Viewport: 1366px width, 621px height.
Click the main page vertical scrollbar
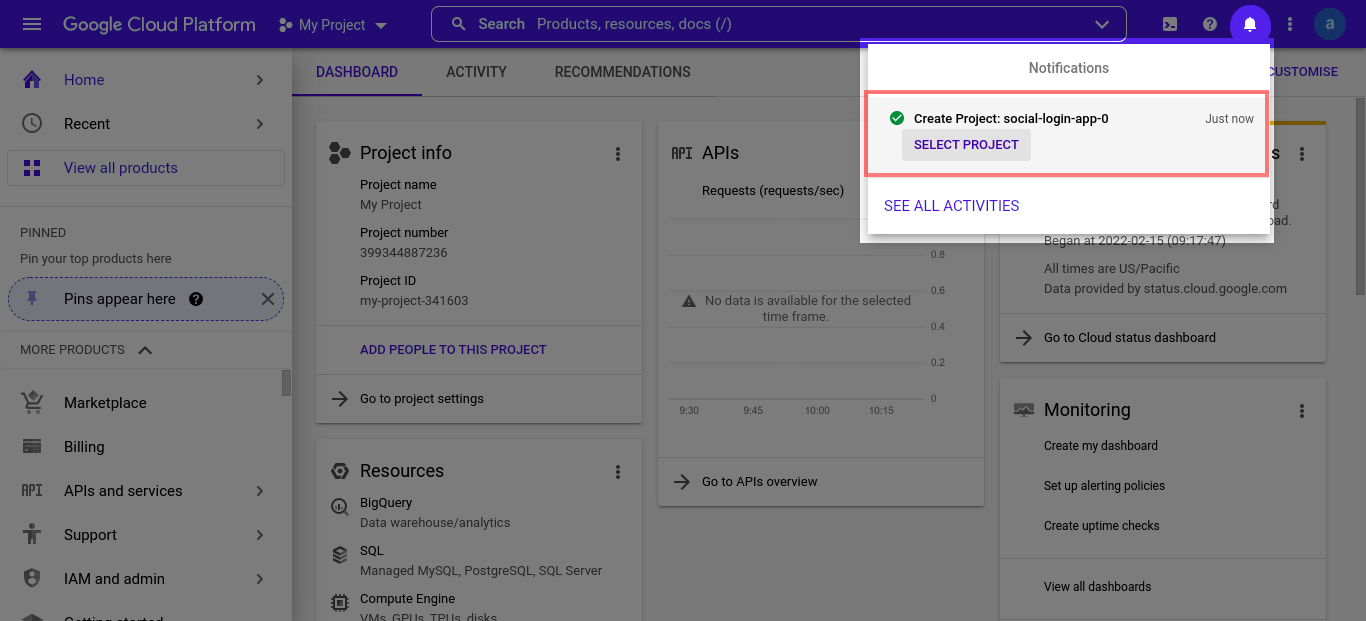(1359, 195)
